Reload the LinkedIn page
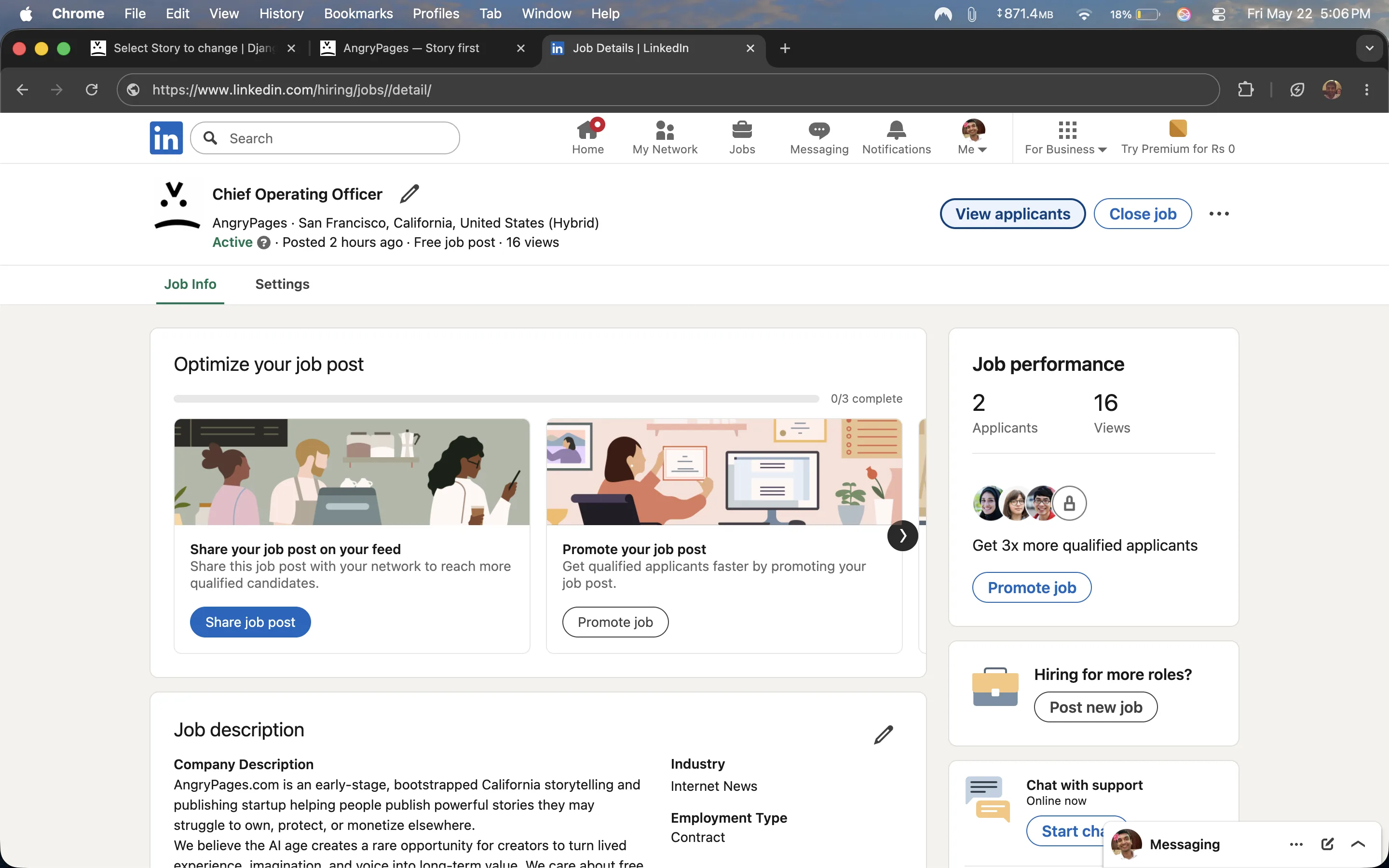Image resolution: width=1389 pixels, height=868 pixels. click(91, 90)
